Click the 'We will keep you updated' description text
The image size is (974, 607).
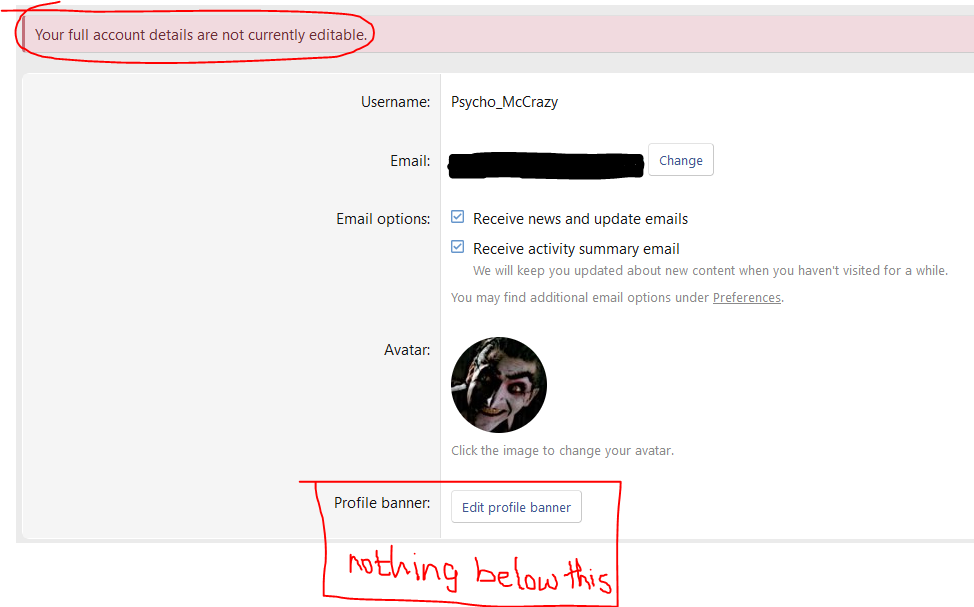pyautogui.click(x=709, y=271)
